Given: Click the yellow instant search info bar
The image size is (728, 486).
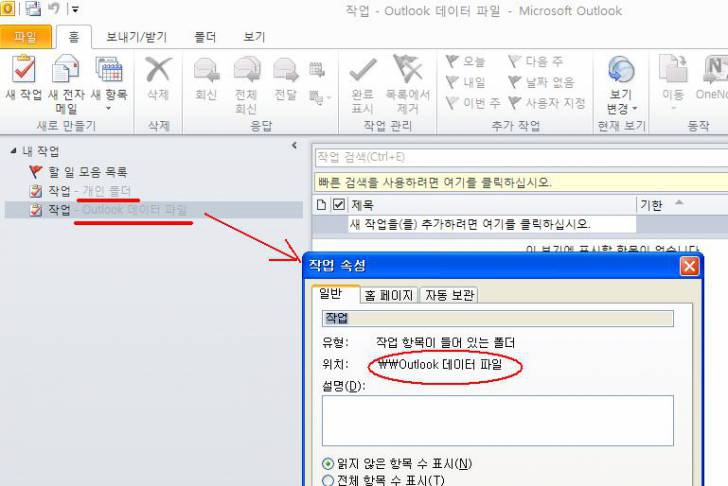Looking at the screenshot, I should point(521,182).
